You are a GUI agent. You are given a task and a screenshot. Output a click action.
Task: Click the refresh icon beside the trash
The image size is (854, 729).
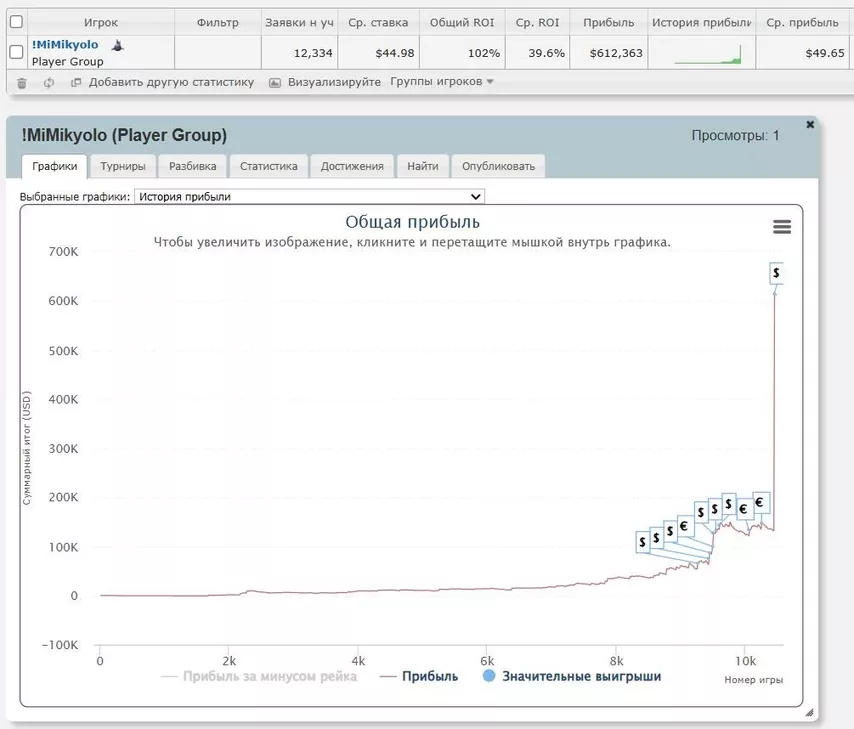49,83
